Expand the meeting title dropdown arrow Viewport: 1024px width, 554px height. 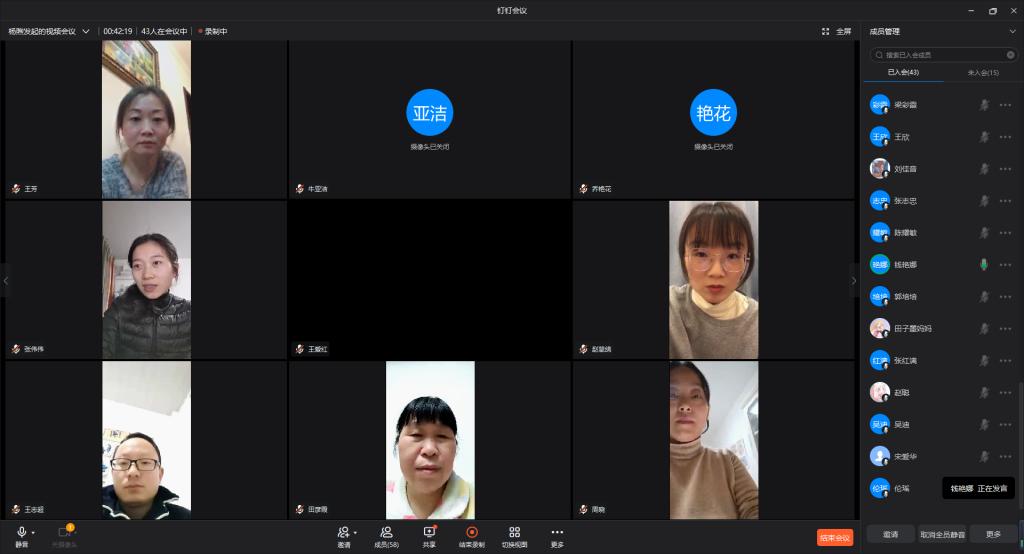(x=86, y=31)
